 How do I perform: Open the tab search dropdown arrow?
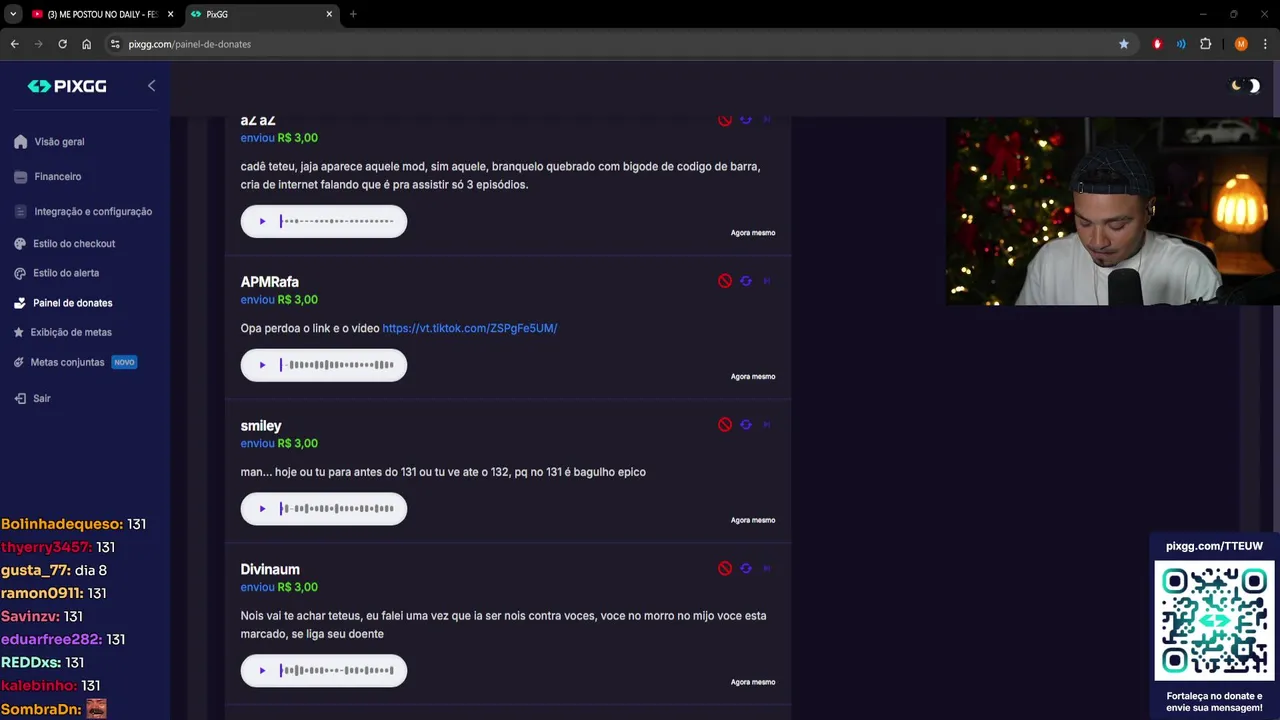13,14
